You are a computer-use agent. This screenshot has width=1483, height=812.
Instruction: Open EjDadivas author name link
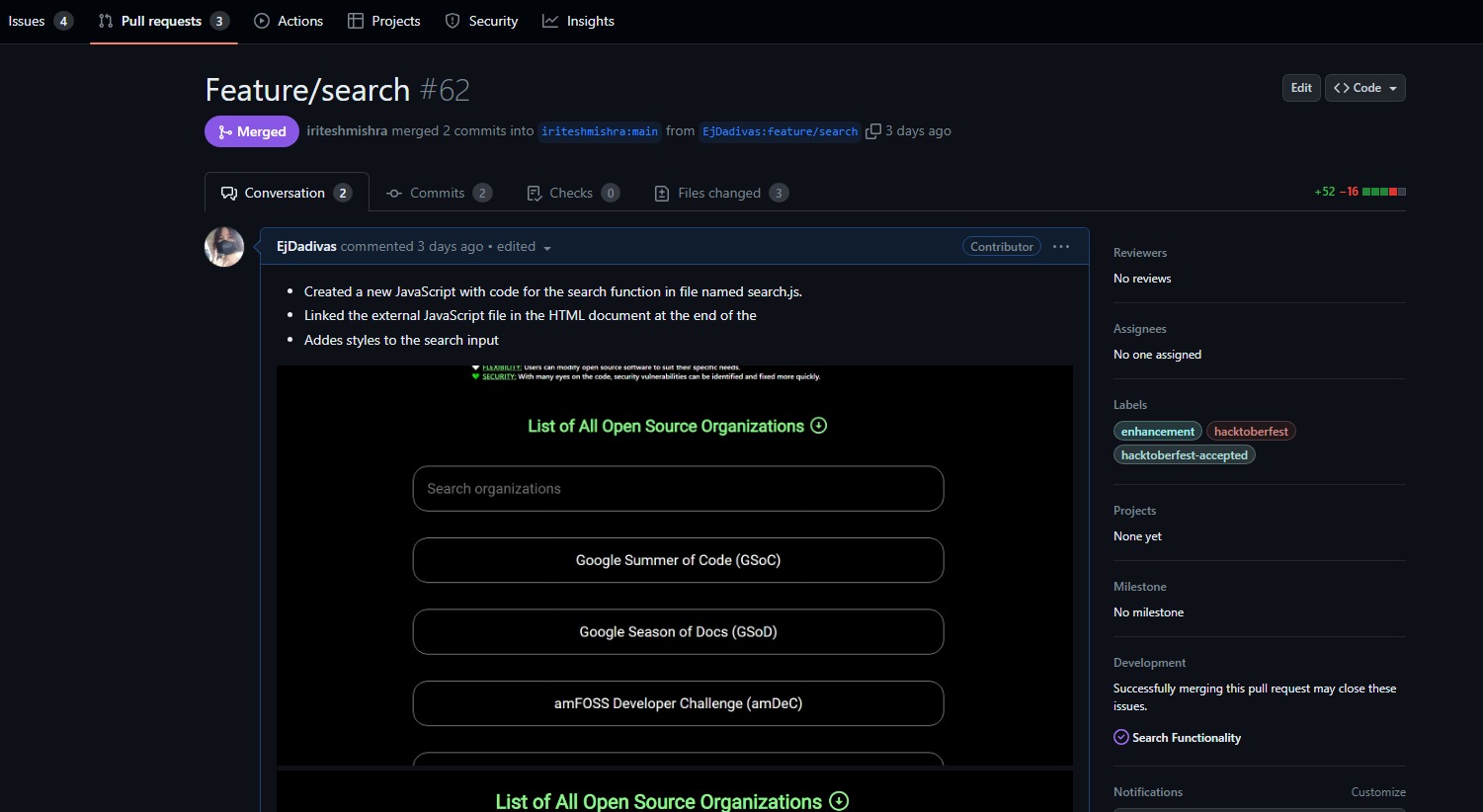[306, 246]
